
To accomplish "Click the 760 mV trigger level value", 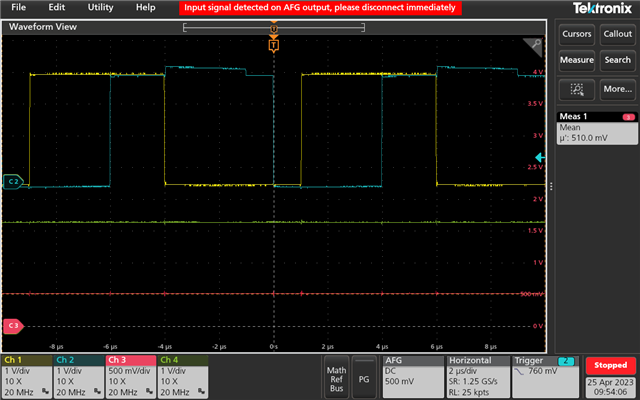I will coord(542,371).
